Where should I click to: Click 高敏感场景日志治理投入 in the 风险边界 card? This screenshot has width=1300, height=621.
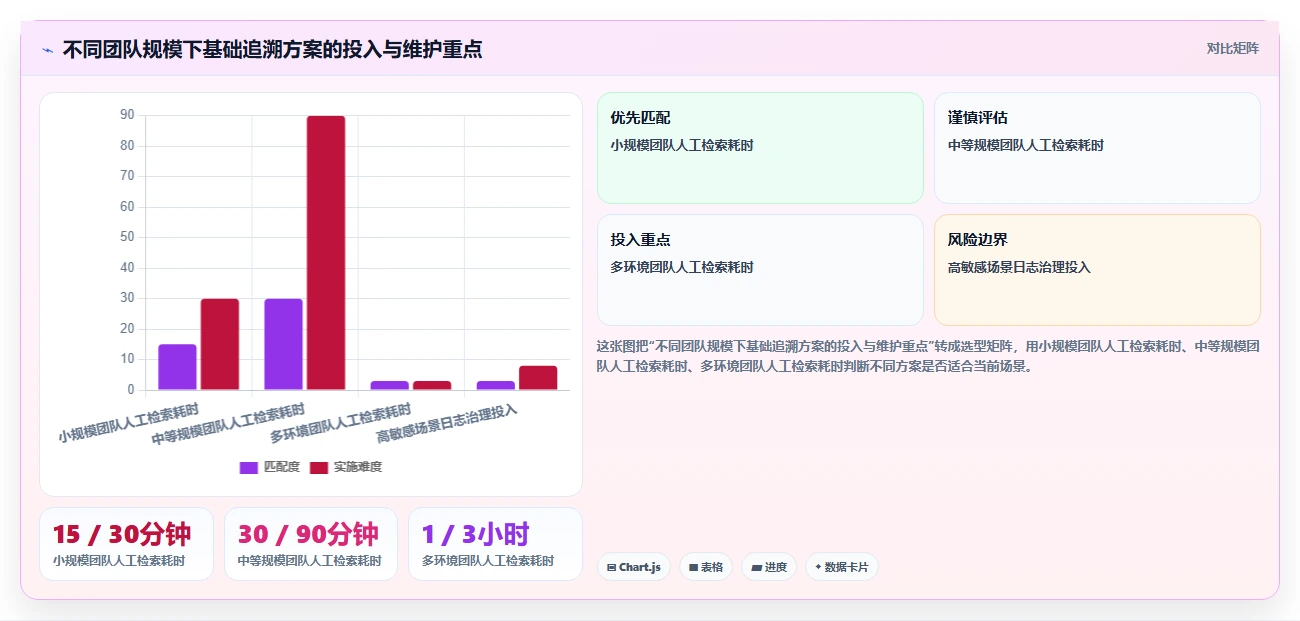[1019, 267]
